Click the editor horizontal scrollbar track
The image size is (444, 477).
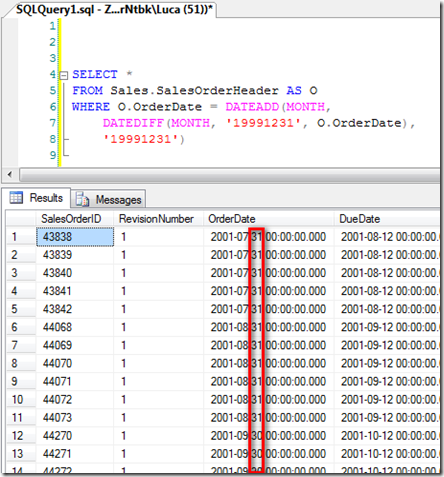[229, 174]
